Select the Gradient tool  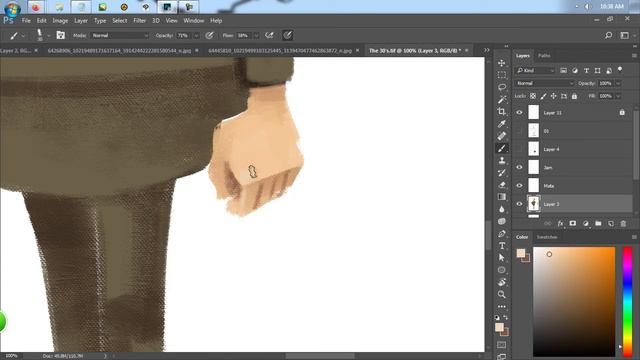502,197
